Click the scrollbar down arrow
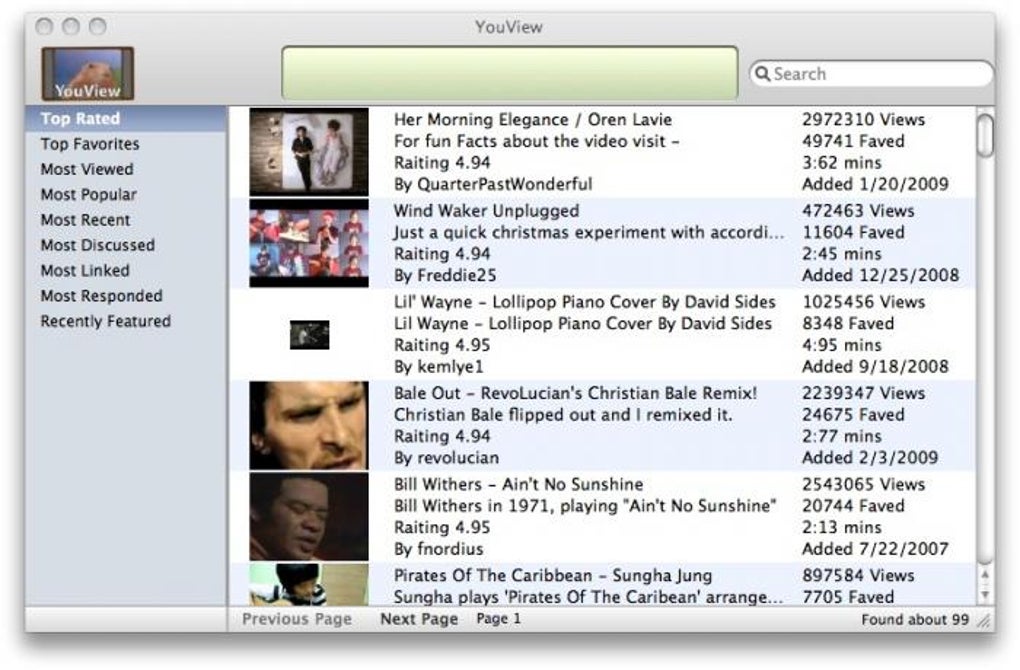This screenshot has height=670, width=1020. (985, 595)
